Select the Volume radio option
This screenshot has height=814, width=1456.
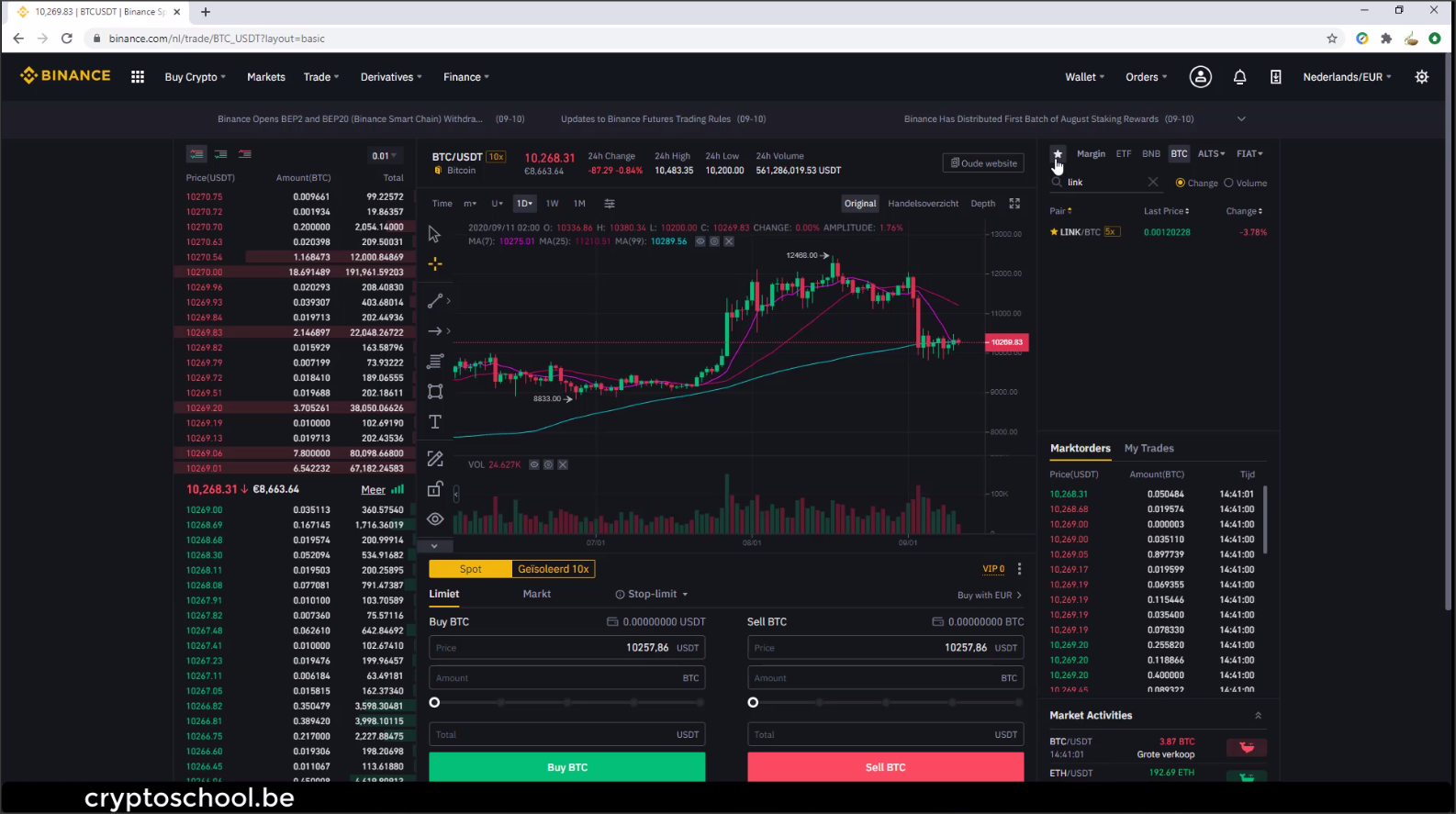1245,183
